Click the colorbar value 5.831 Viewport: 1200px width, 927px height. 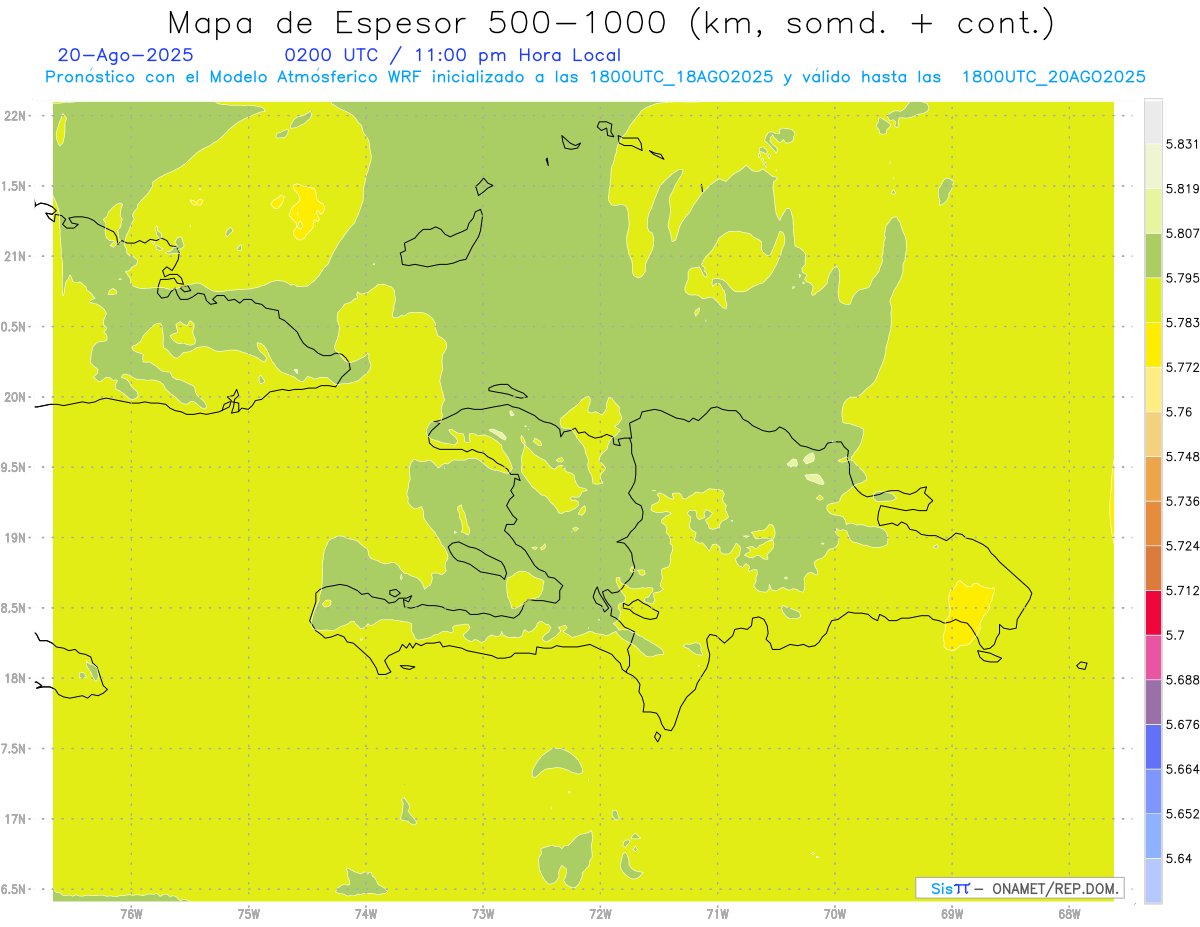(1182, 144)
